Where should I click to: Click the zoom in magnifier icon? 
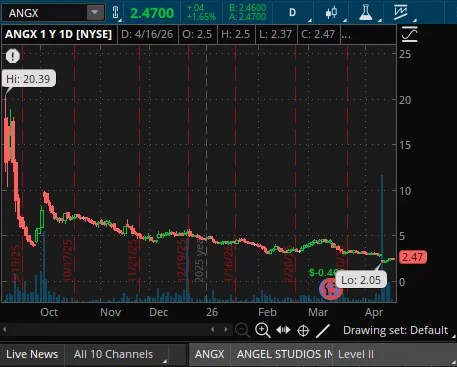(x=263, y=330)
